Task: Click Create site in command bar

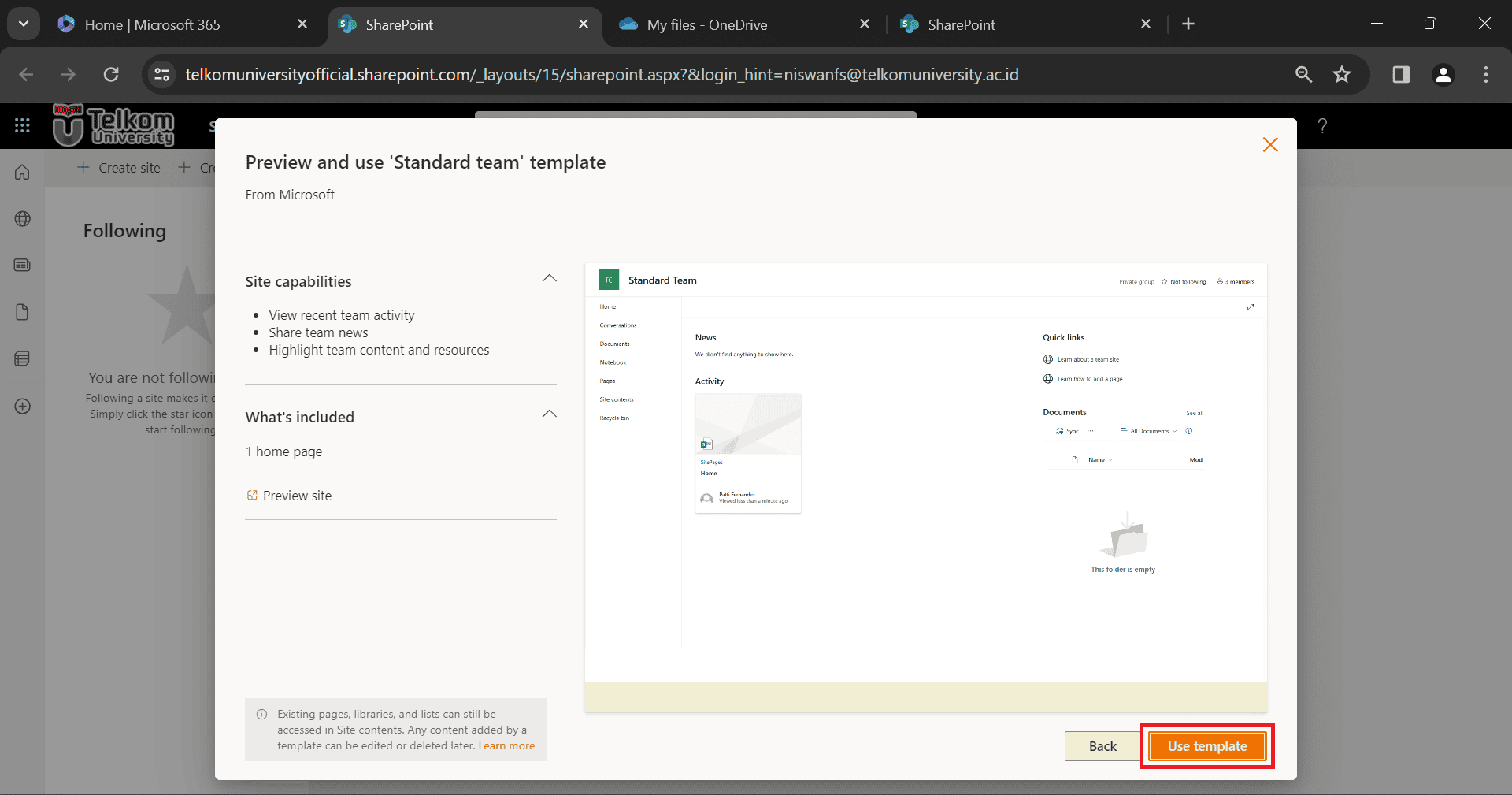Action: 119,168
